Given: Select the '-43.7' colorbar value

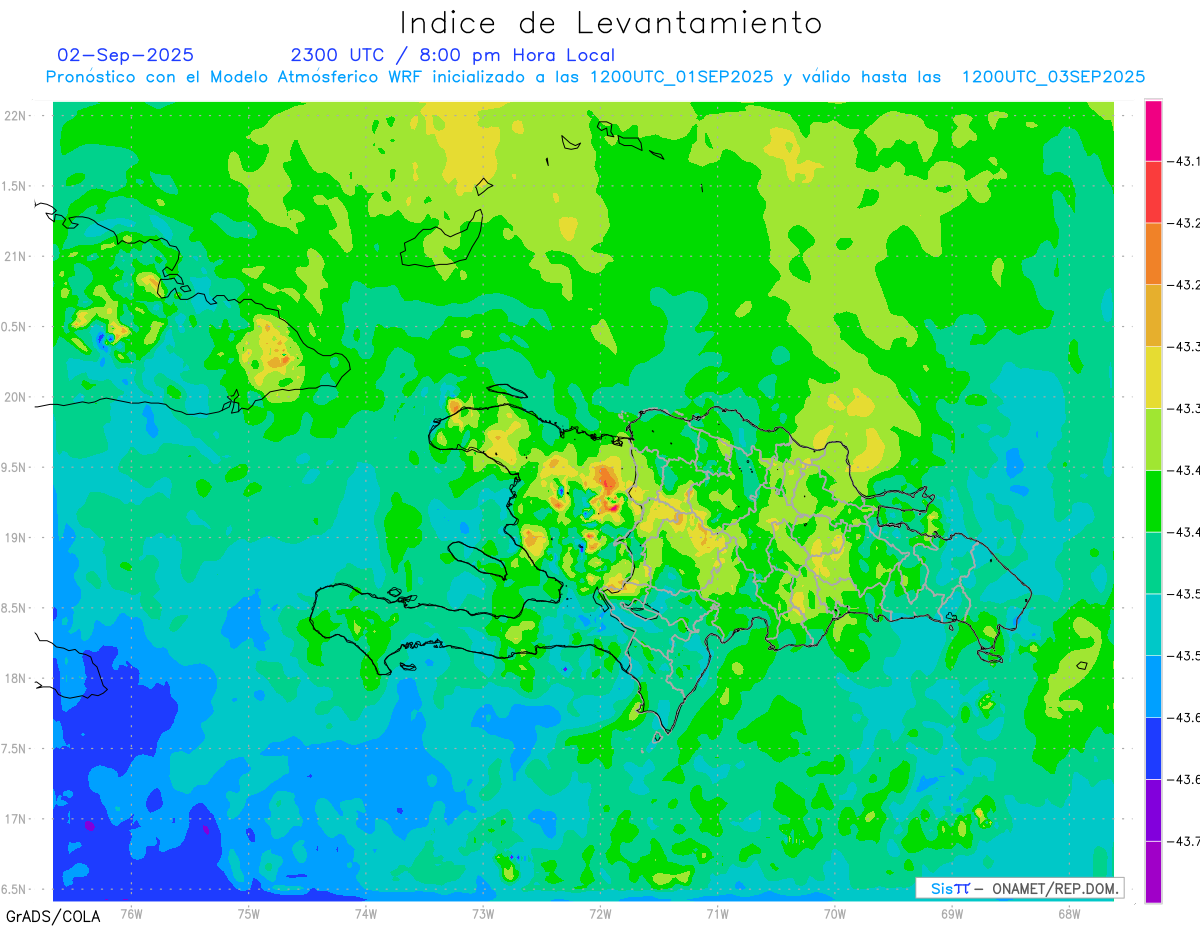Looking at the screenshot, I should (1186, 841).
